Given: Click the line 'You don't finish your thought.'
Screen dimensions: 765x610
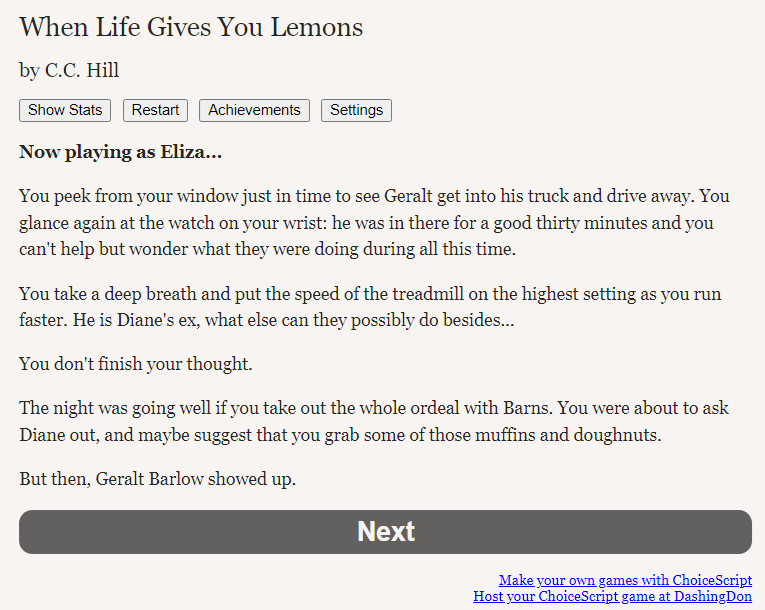Looking at the screenshot, I should pyautogui.click(x=136, y=364).
